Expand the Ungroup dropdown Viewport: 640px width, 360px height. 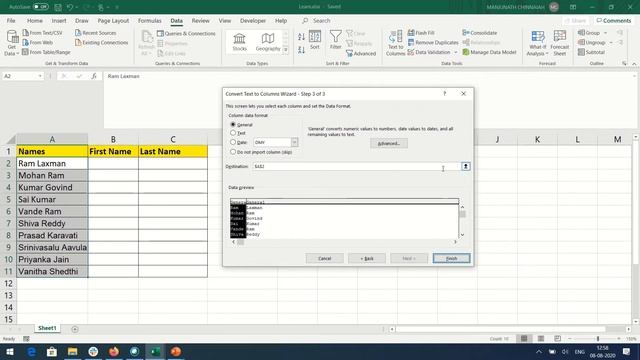pos(611,42)
